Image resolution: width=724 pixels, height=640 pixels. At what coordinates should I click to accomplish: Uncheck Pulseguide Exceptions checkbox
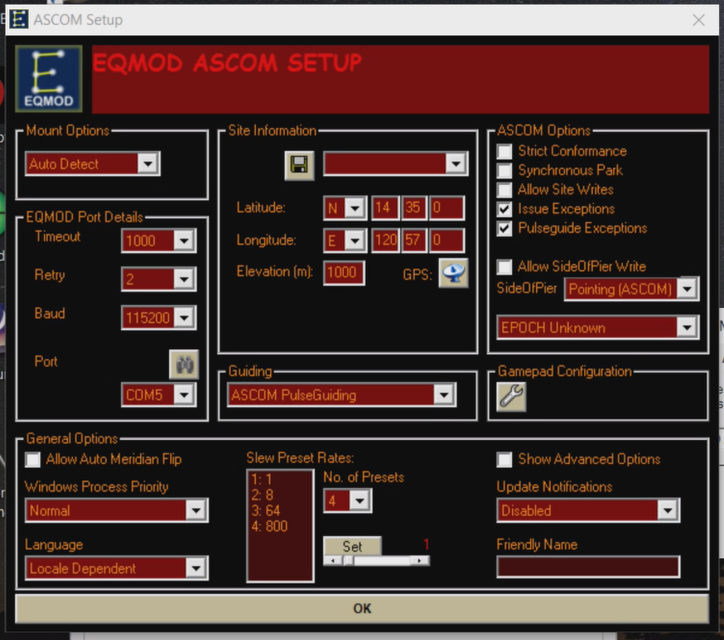pos(504,228)
